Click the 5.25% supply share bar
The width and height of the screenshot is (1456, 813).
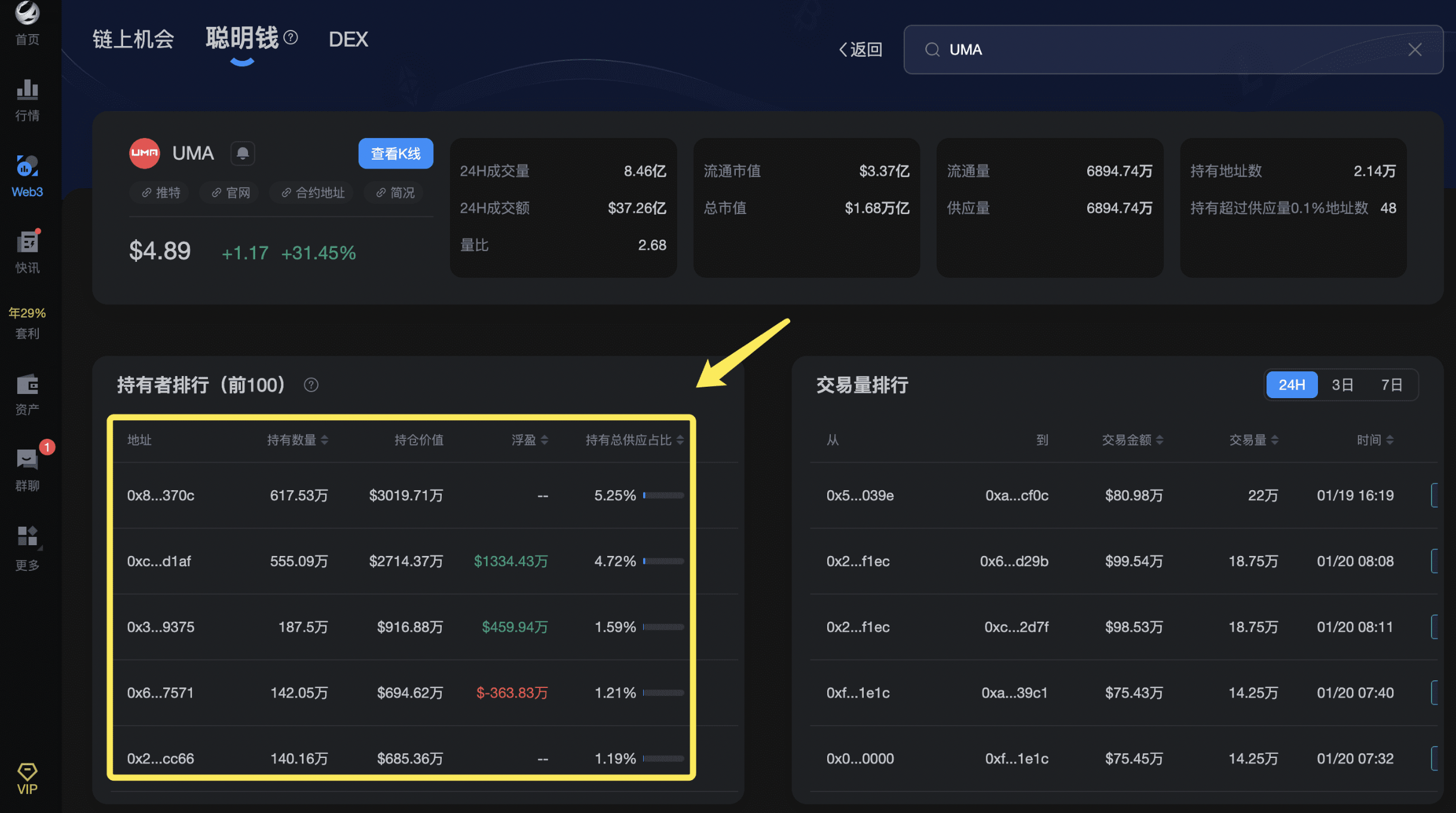tap(663, 495)
